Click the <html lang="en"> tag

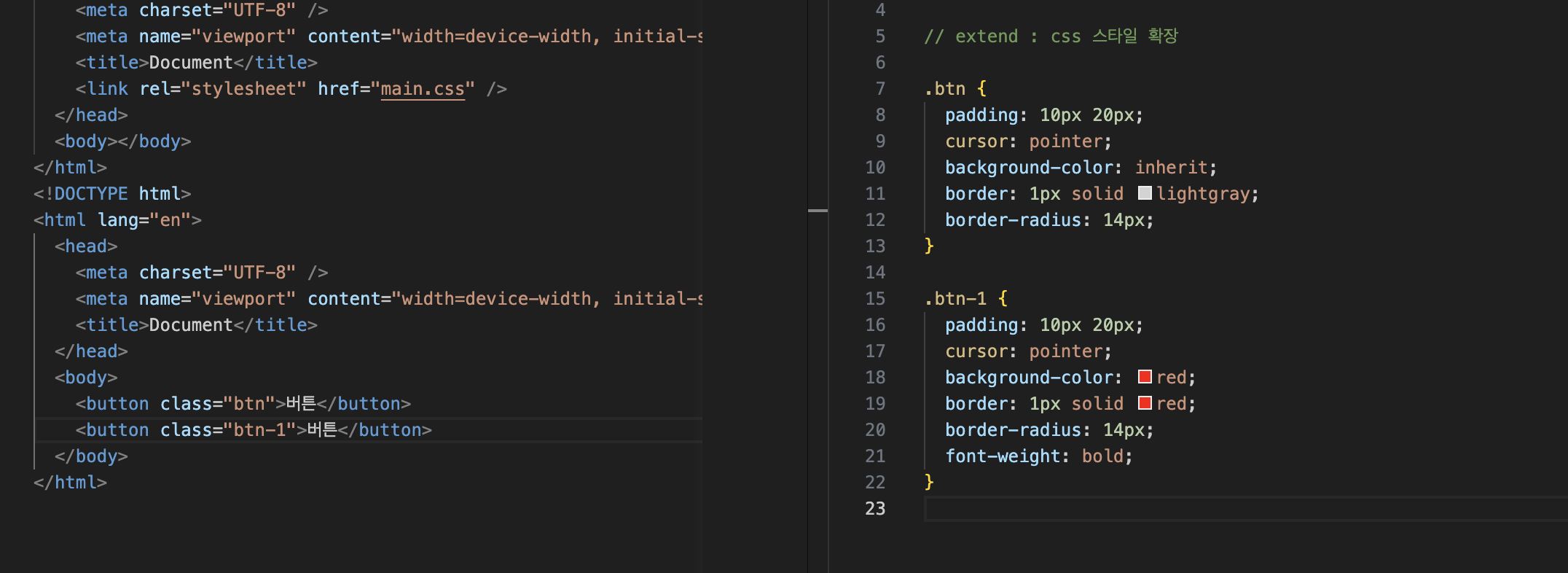[117, 220]
